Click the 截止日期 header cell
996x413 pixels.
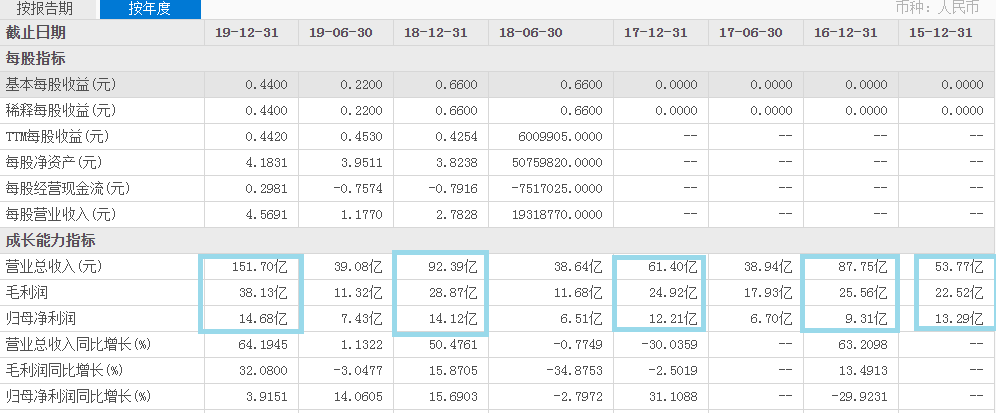pyautogui.click(x=39, y=32)
